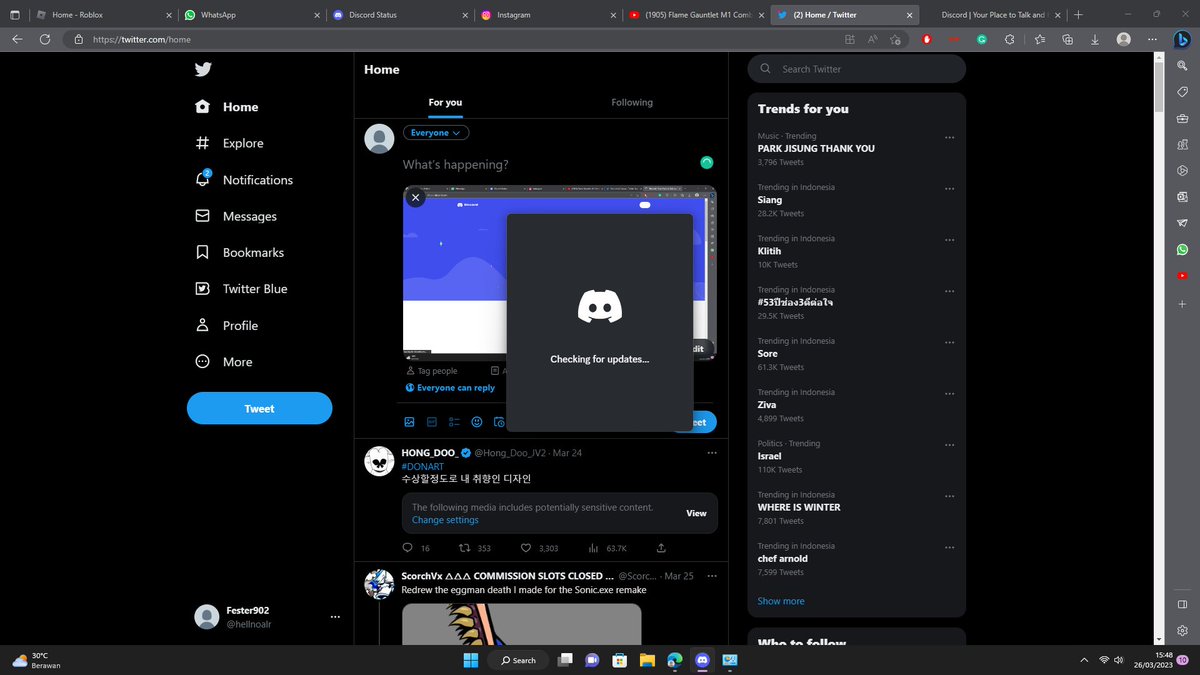The width and height of the screenshot is (1200, 675).
Task: Click the blue Tweet button in sidebar
Action: coord(259,408)
